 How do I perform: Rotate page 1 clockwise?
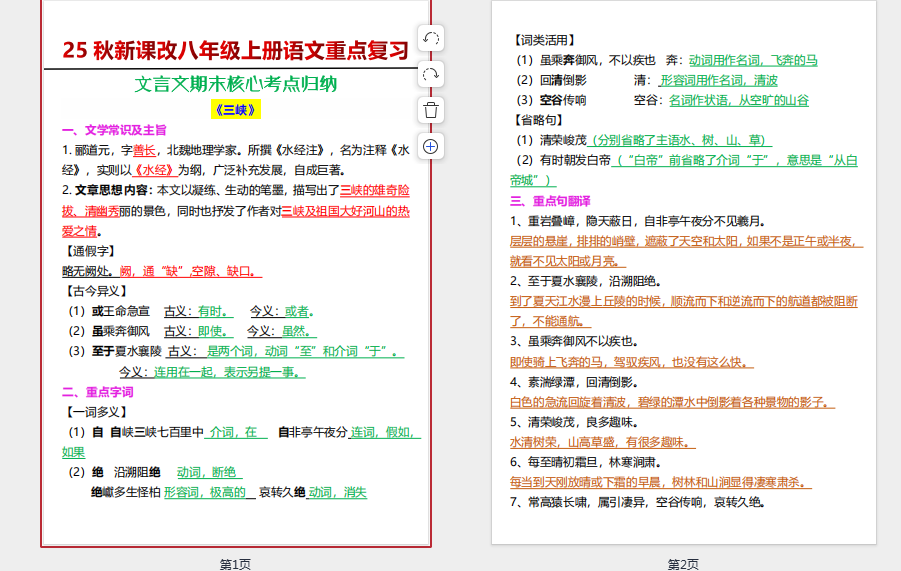431,74
